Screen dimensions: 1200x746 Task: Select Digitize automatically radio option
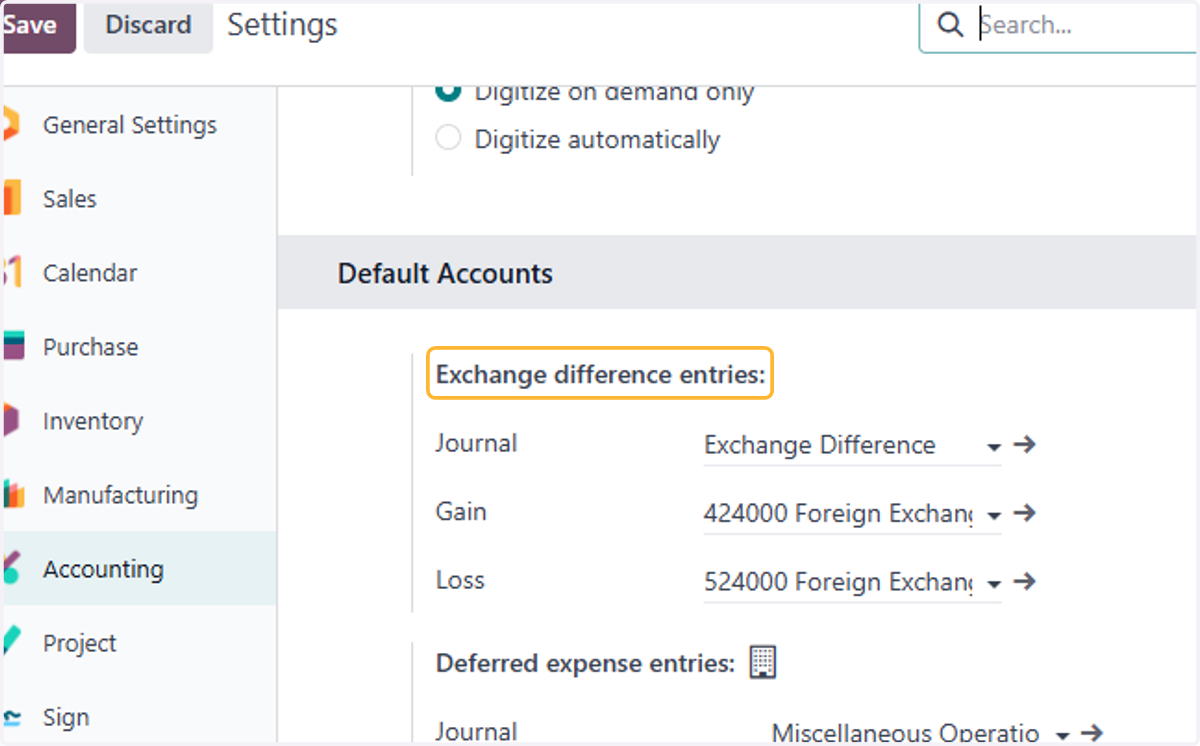[x=449, y=138]
